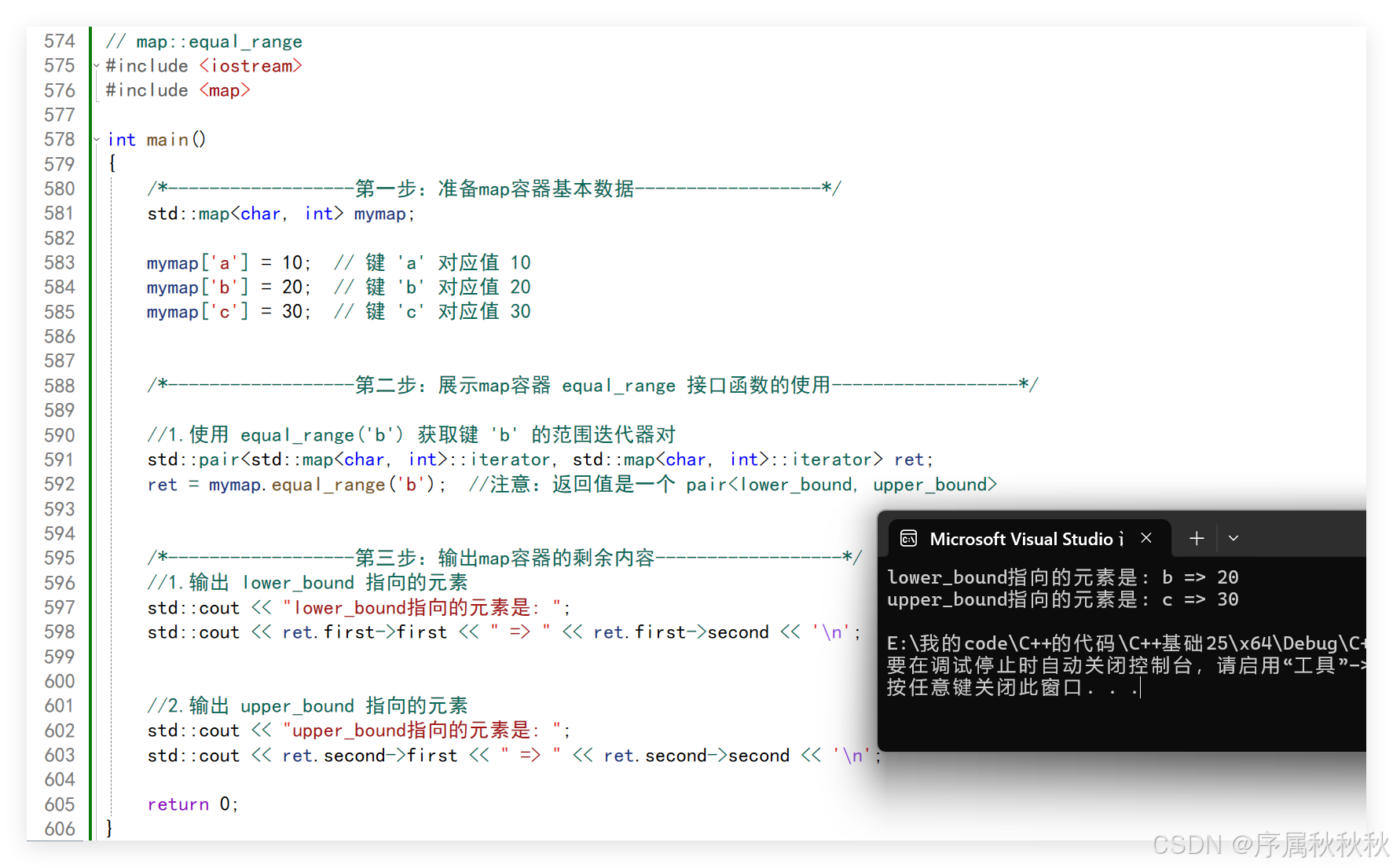The image size is (1393, 868).
Task: Click the 第一步 comment header line
Action: point(494,189)
